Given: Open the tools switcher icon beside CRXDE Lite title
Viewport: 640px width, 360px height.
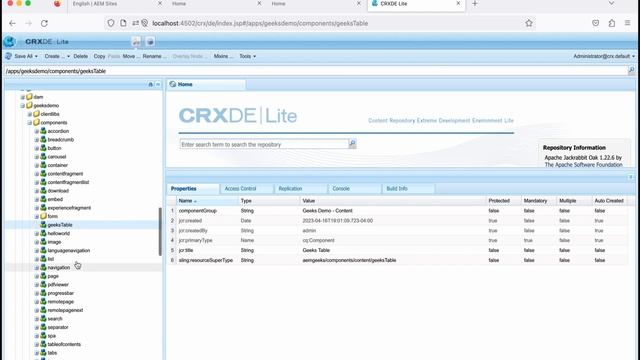Looking at the screenshot, I should coord(136,42).
